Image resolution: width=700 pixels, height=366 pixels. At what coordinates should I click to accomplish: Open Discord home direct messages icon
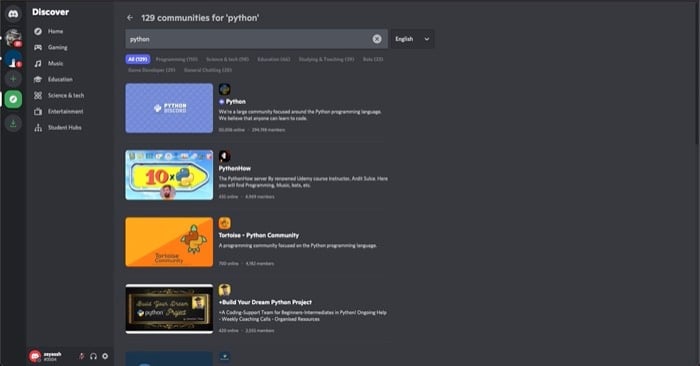click(x=13, y=15)
